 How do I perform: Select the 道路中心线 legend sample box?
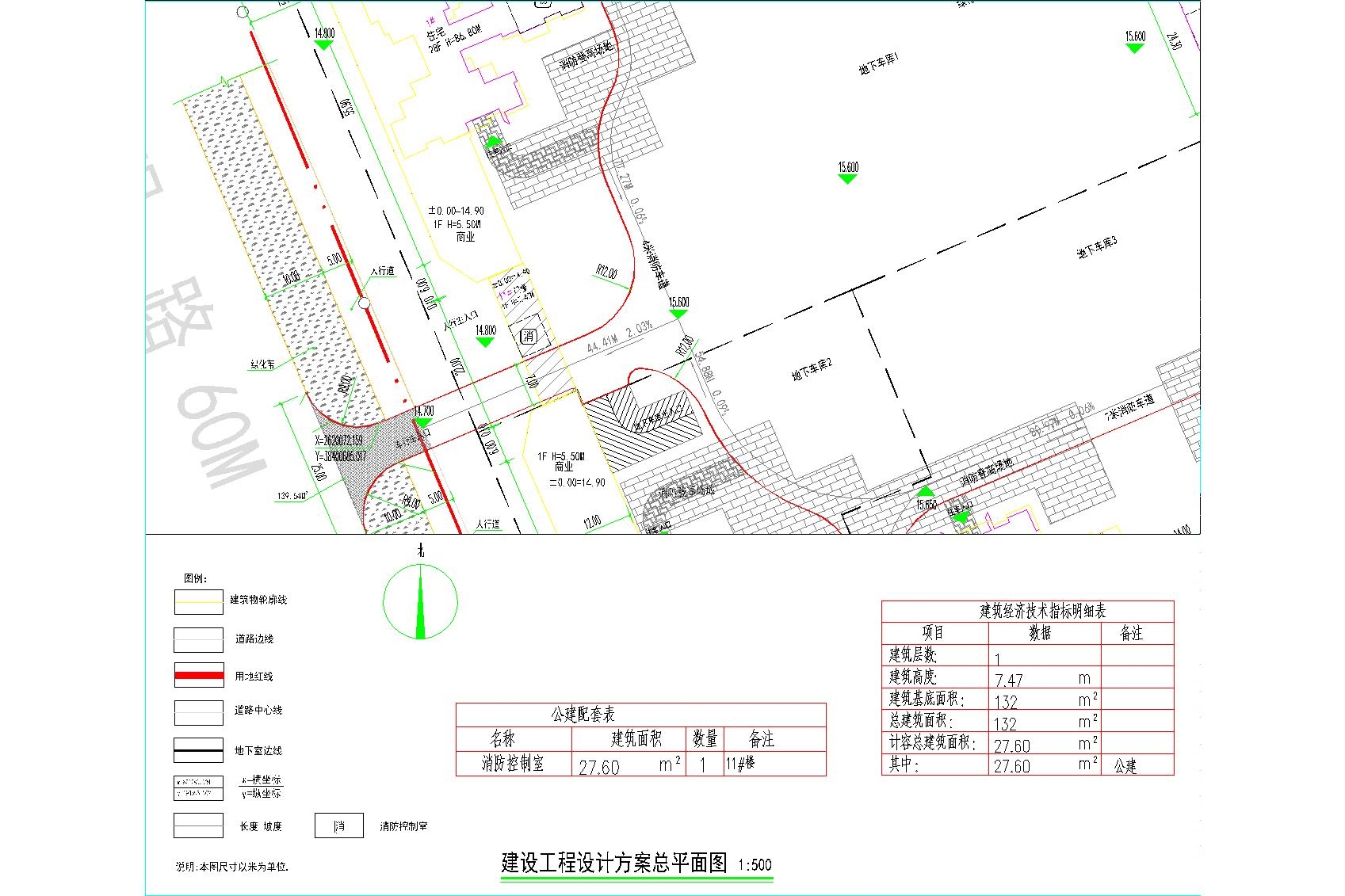point(198,712)
